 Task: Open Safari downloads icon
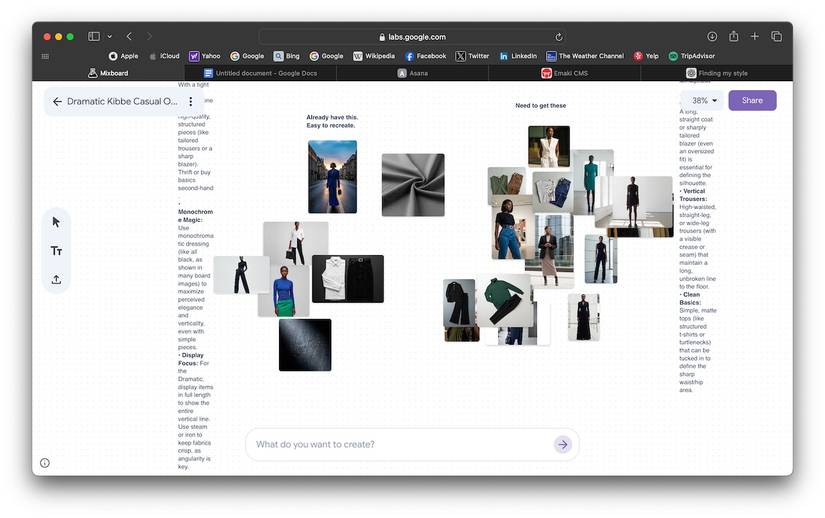tap(712, 36)
